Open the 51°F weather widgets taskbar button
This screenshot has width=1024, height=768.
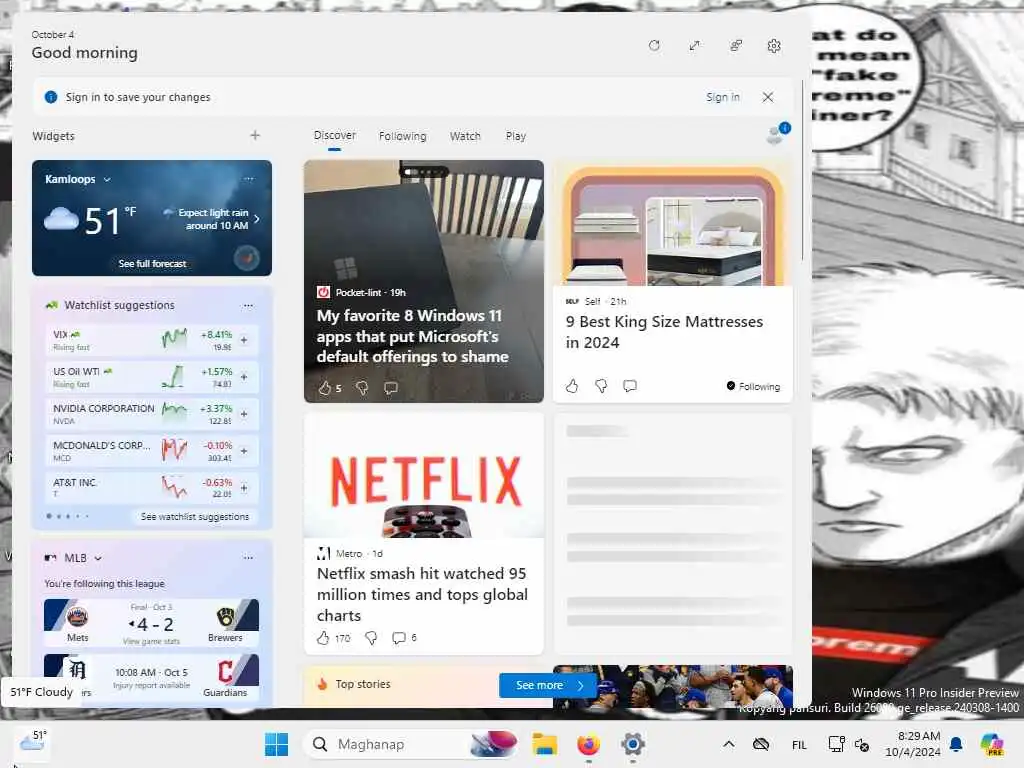pyautogui.click(x=33, y=743)
